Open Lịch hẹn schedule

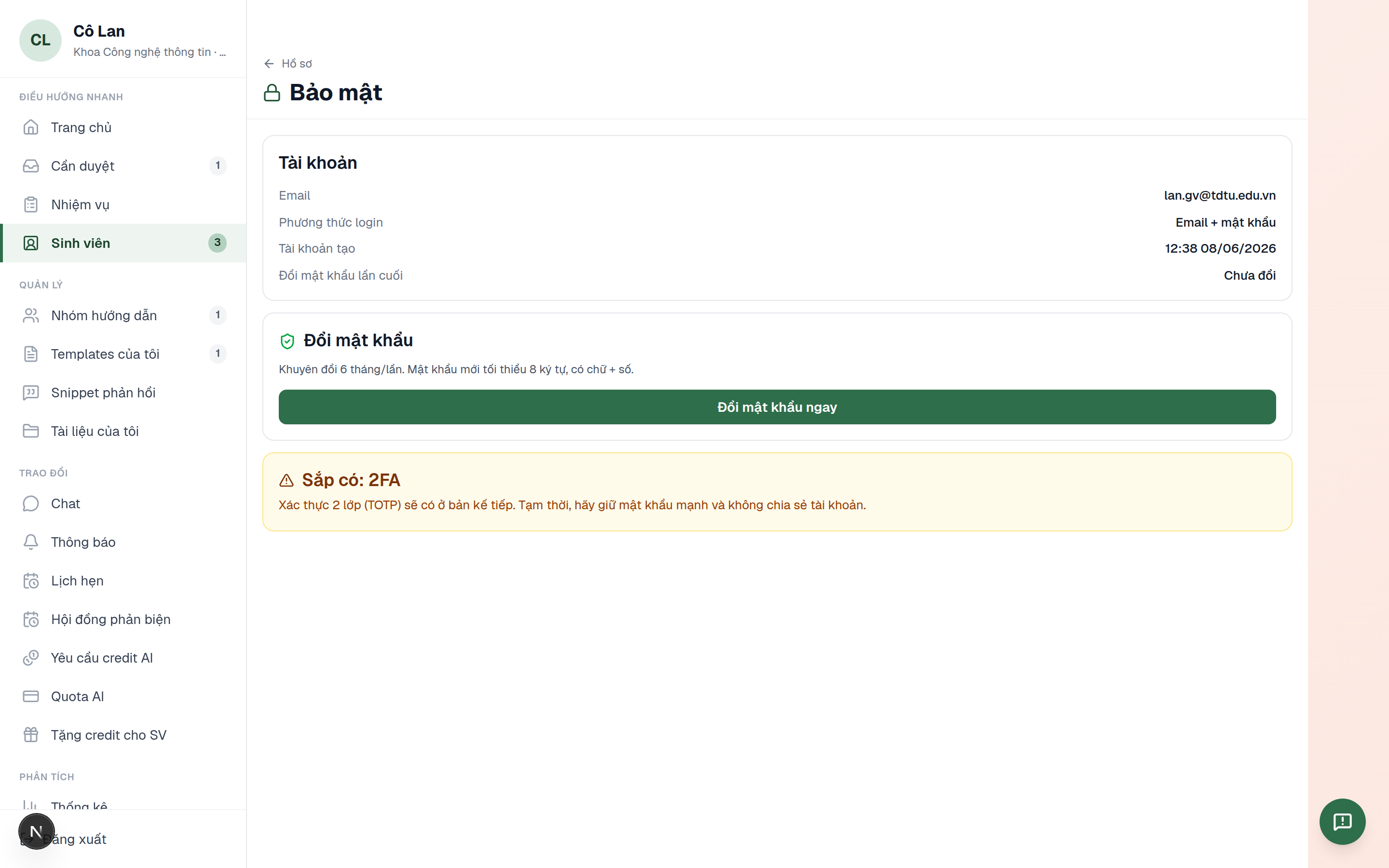pos(124,581)
